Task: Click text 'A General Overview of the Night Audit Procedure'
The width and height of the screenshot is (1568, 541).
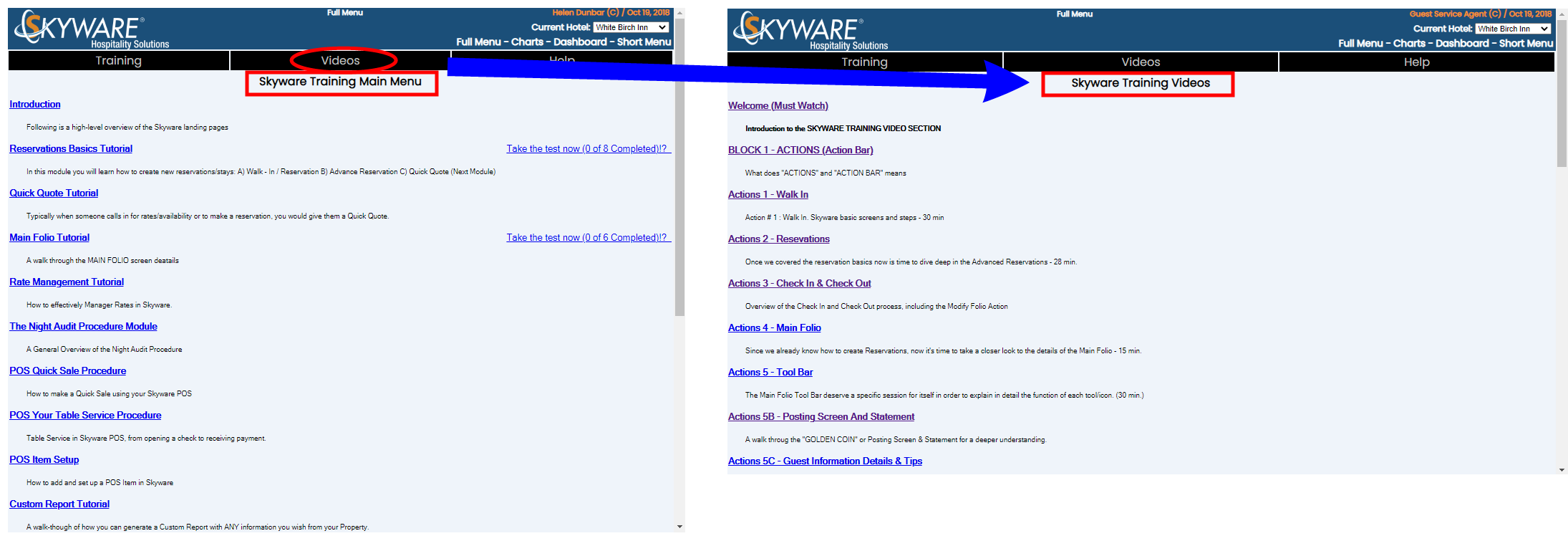Action: (x=105, y=350)
